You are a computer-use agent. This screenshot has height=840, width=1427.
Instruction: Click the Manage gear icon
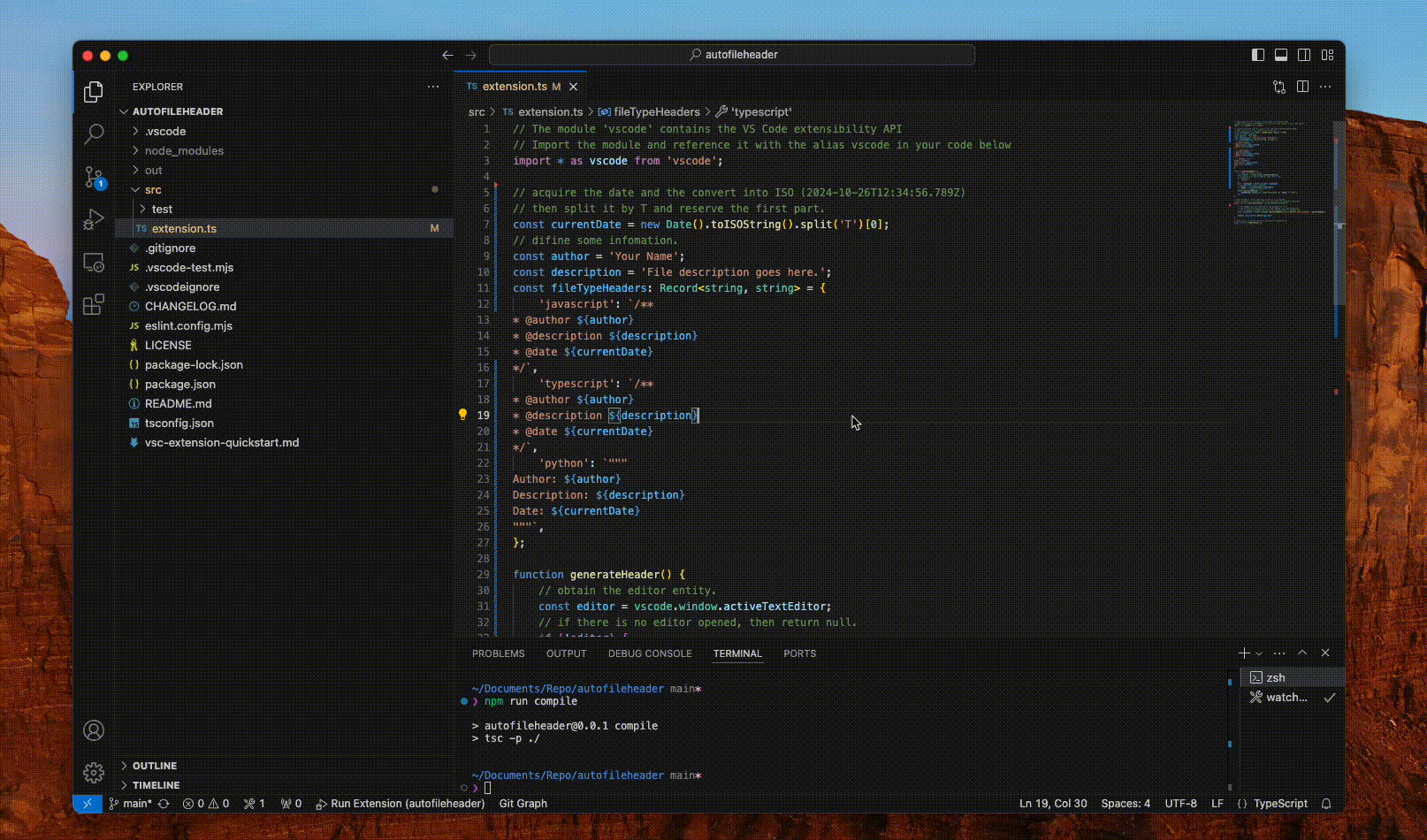[94, 773]
